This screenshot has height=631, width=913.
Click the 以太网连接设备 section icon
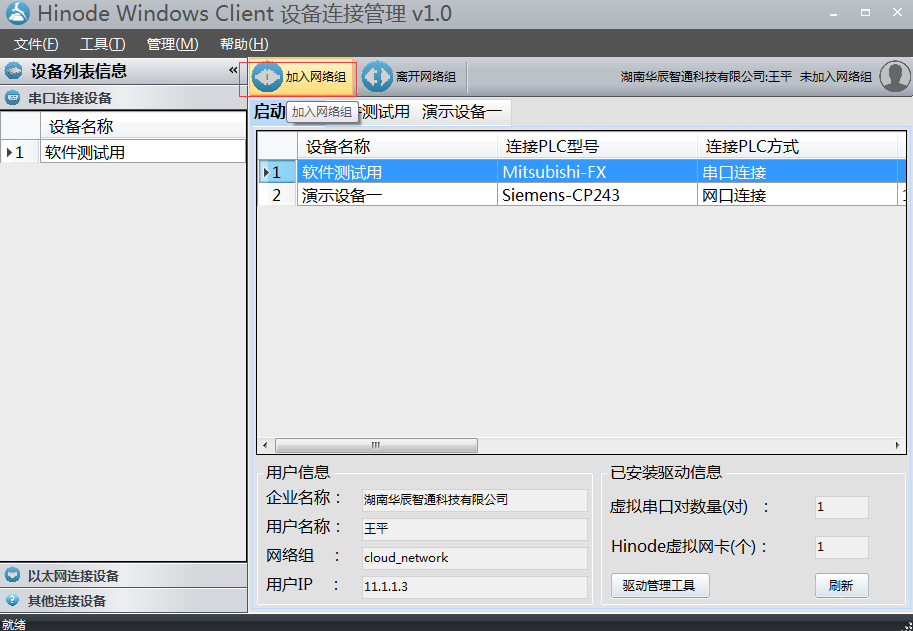13,576
